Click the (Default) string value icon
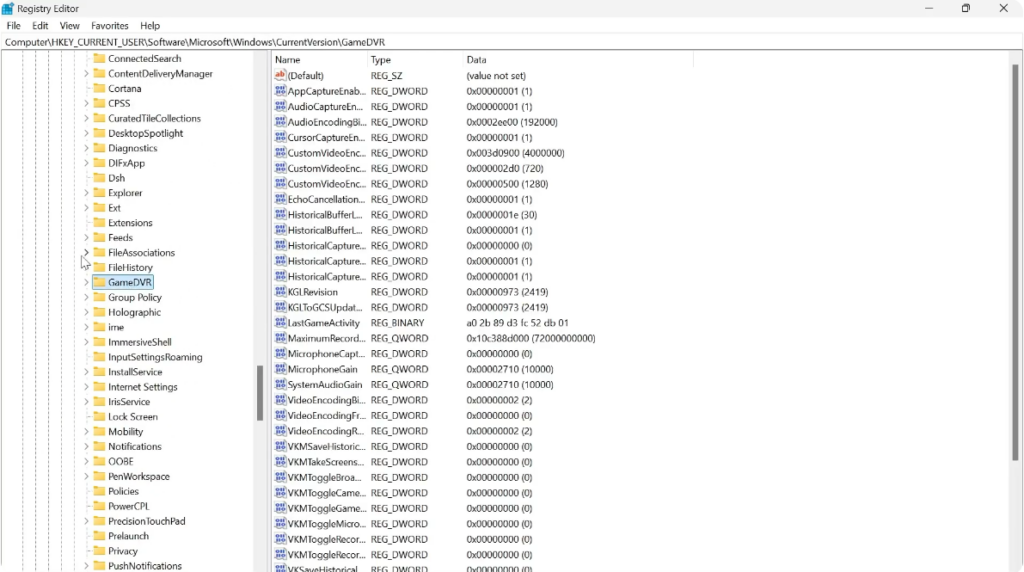Viewport: 1024px width, 572px height. pyautogui.click(x=280, y=76)
